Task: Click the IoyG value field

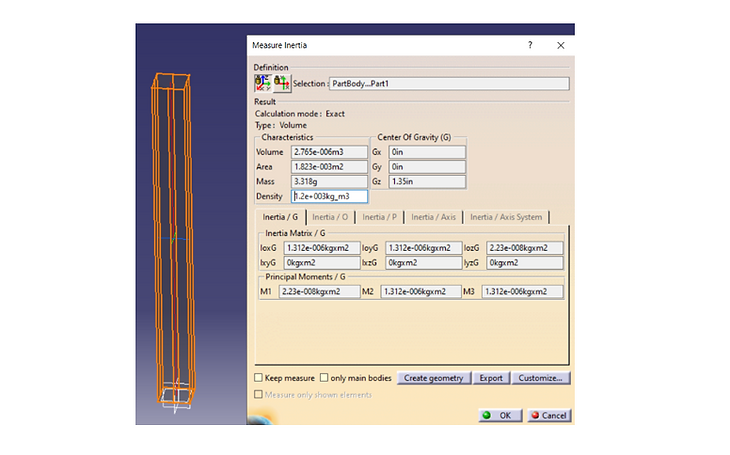Action: pos(423,248)
